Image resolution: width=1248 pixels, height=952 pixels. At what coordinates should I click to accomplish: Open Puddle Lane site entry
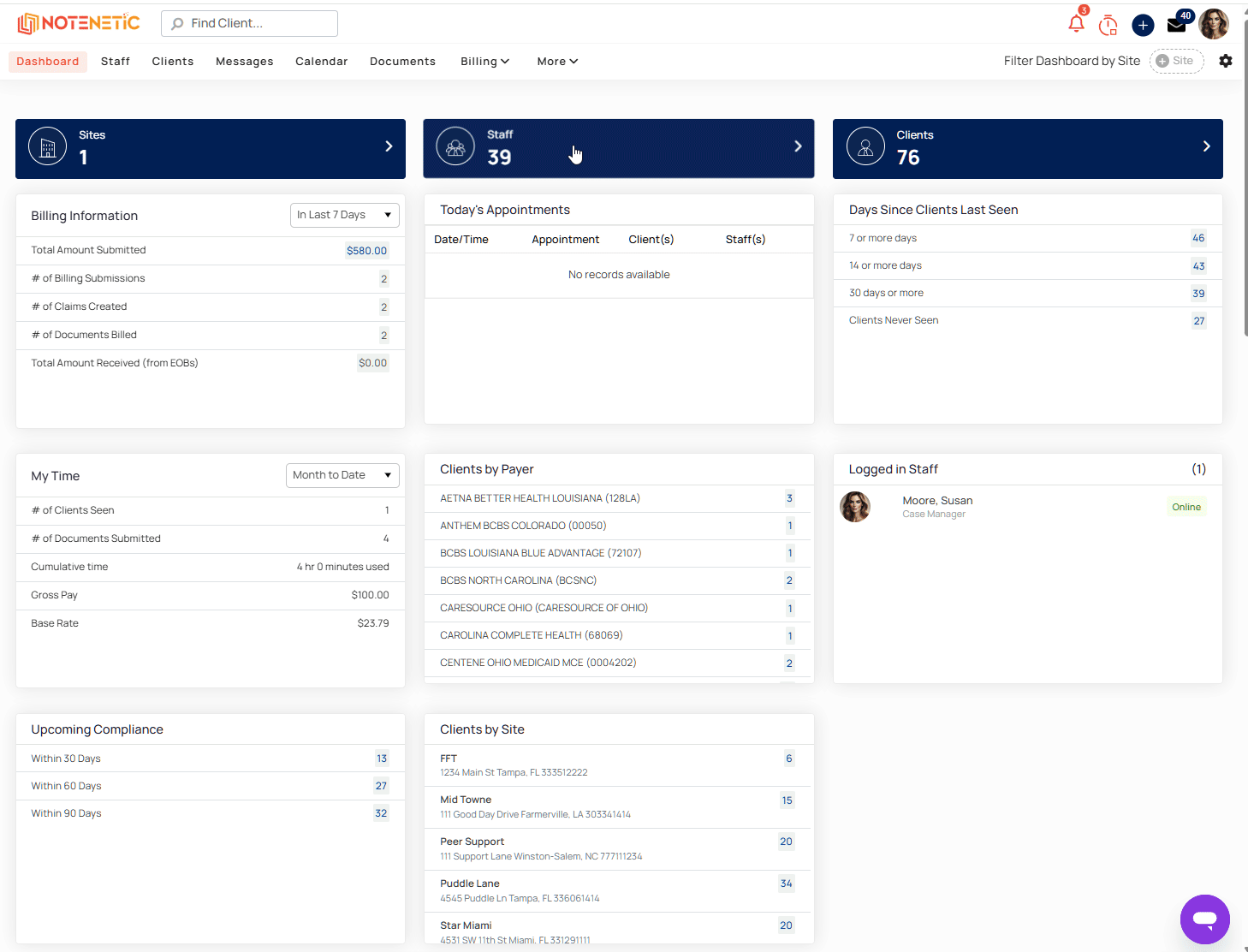coord(619,890)
